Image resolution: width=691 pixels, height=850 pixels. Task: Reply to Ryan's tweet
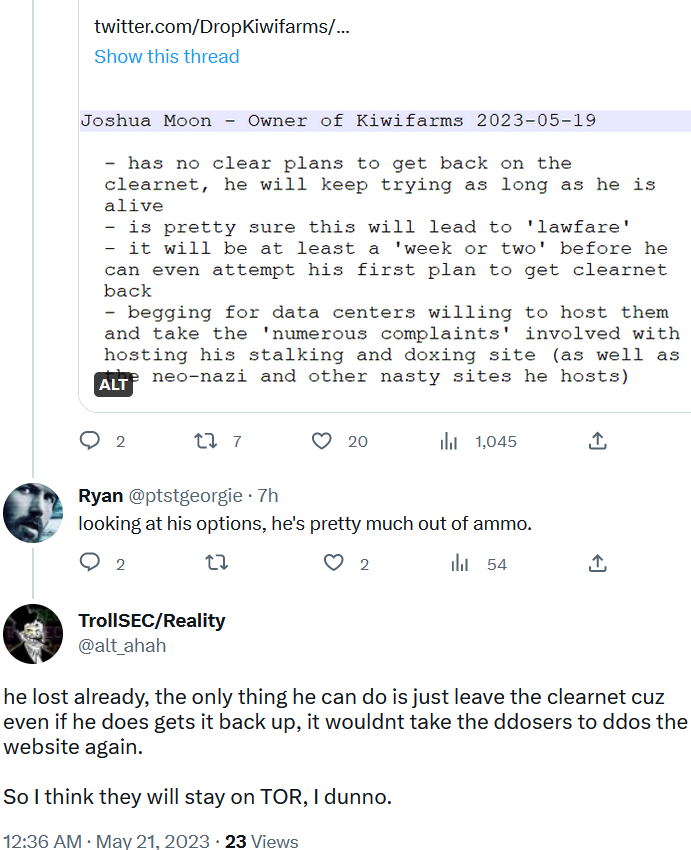point(90,564)
